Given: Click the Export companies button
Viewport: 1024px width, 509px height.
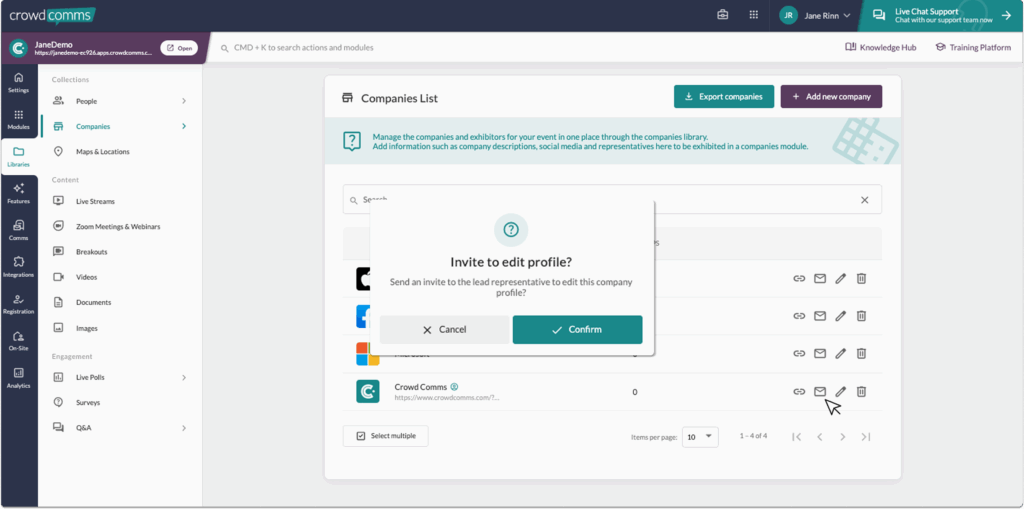Looking at the screenshot, I should 724,97.
